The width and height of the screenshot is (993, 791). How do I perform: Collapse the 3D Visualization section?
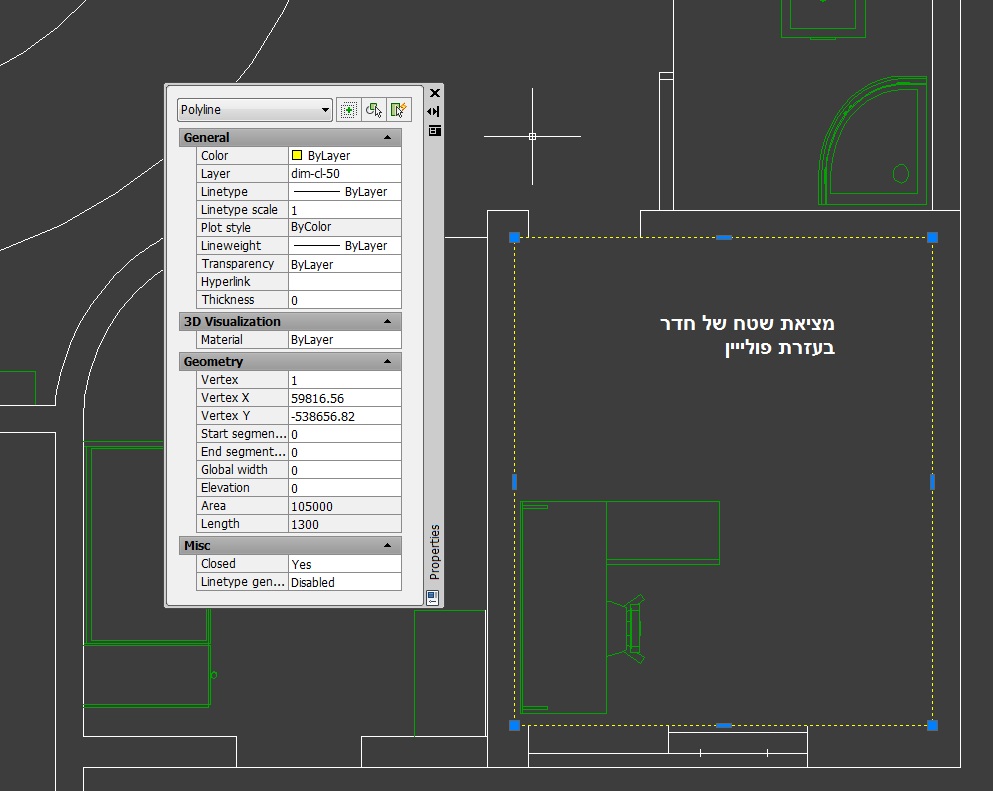coord(387,322)
